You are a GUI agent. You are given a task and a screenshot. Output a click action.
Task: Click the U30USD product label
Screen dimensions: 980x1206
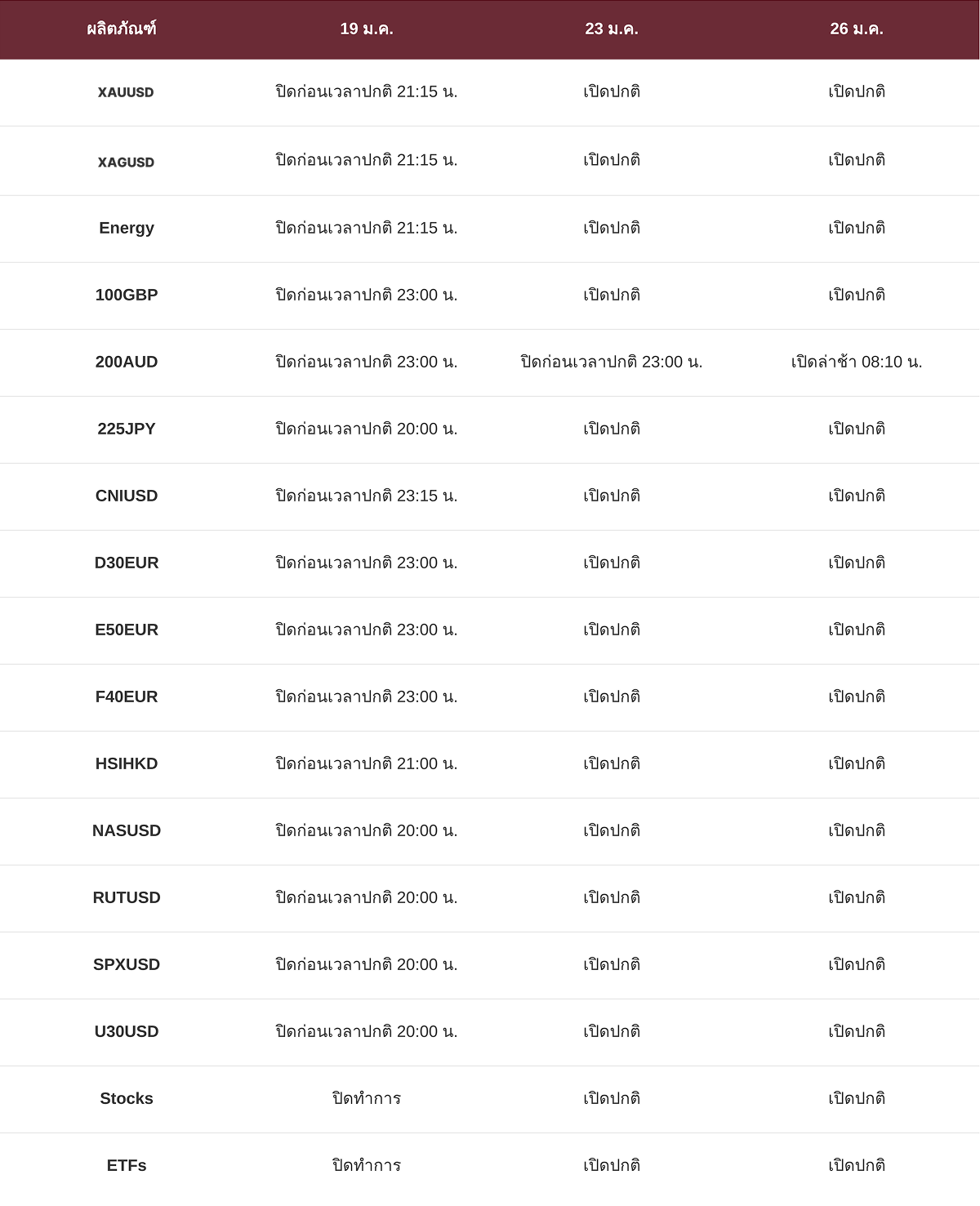(127, 1031)
